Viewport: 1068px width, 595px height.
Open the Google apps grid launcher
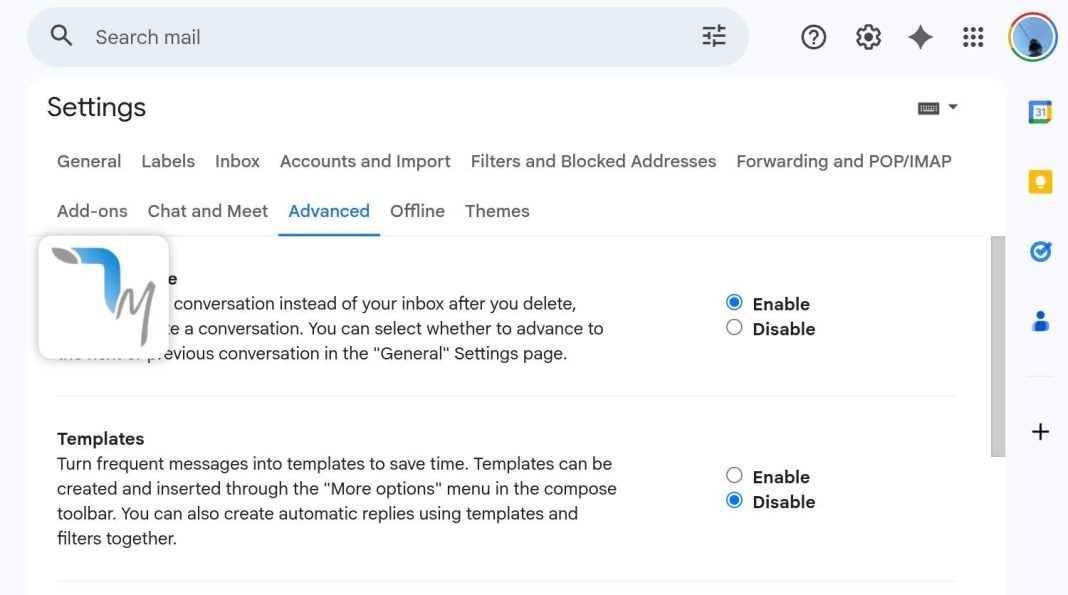pyautogui.click(x=973, y=37)
